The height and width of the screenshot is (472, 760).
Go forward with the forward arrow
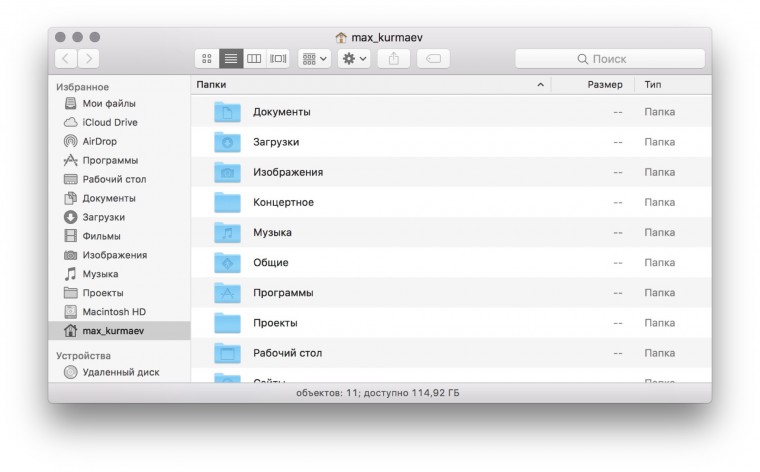point(89,59)
